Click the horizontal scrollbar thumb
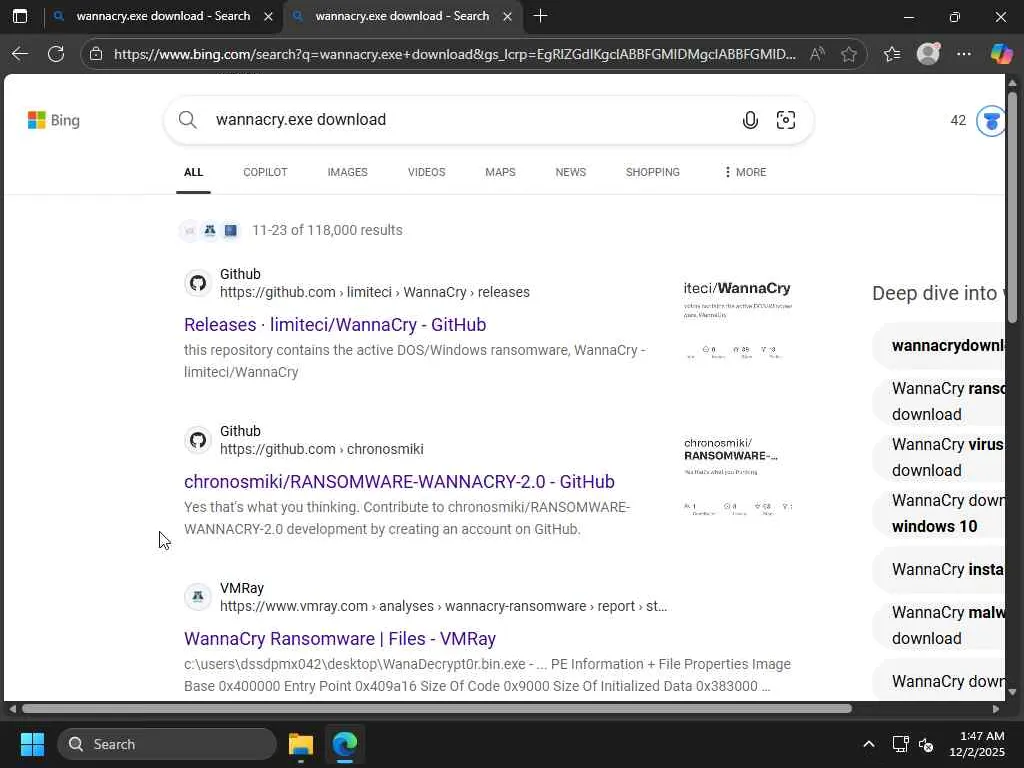The width and height of the screenshot is (1024, 768). click(x=436, y=709)
